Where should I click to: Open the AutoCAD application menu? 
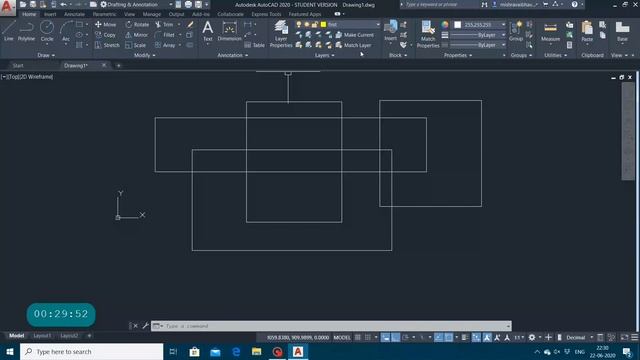click(x=8, y=7)
